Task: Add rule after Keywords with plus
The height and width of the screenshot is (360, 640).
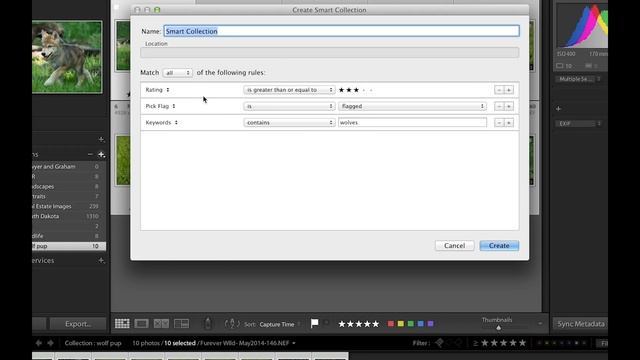Action: click(x=509, y=122)
